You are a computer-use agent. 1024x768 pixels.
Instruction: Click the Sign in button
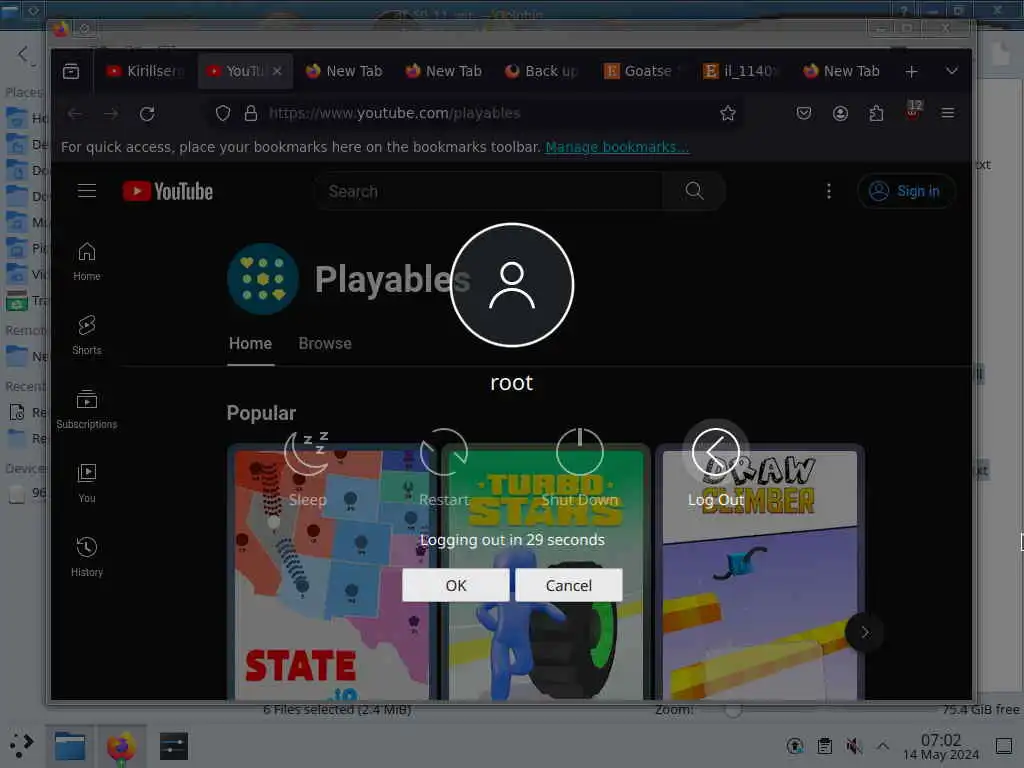(x=906, y=191)
